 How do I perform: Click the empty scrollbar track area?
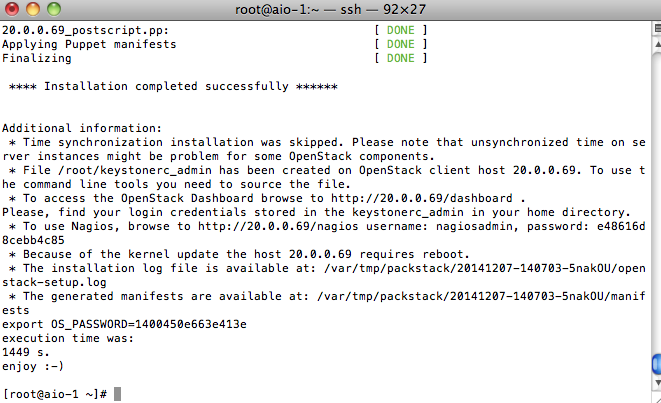pyautogui.click(x=656, y=202)
